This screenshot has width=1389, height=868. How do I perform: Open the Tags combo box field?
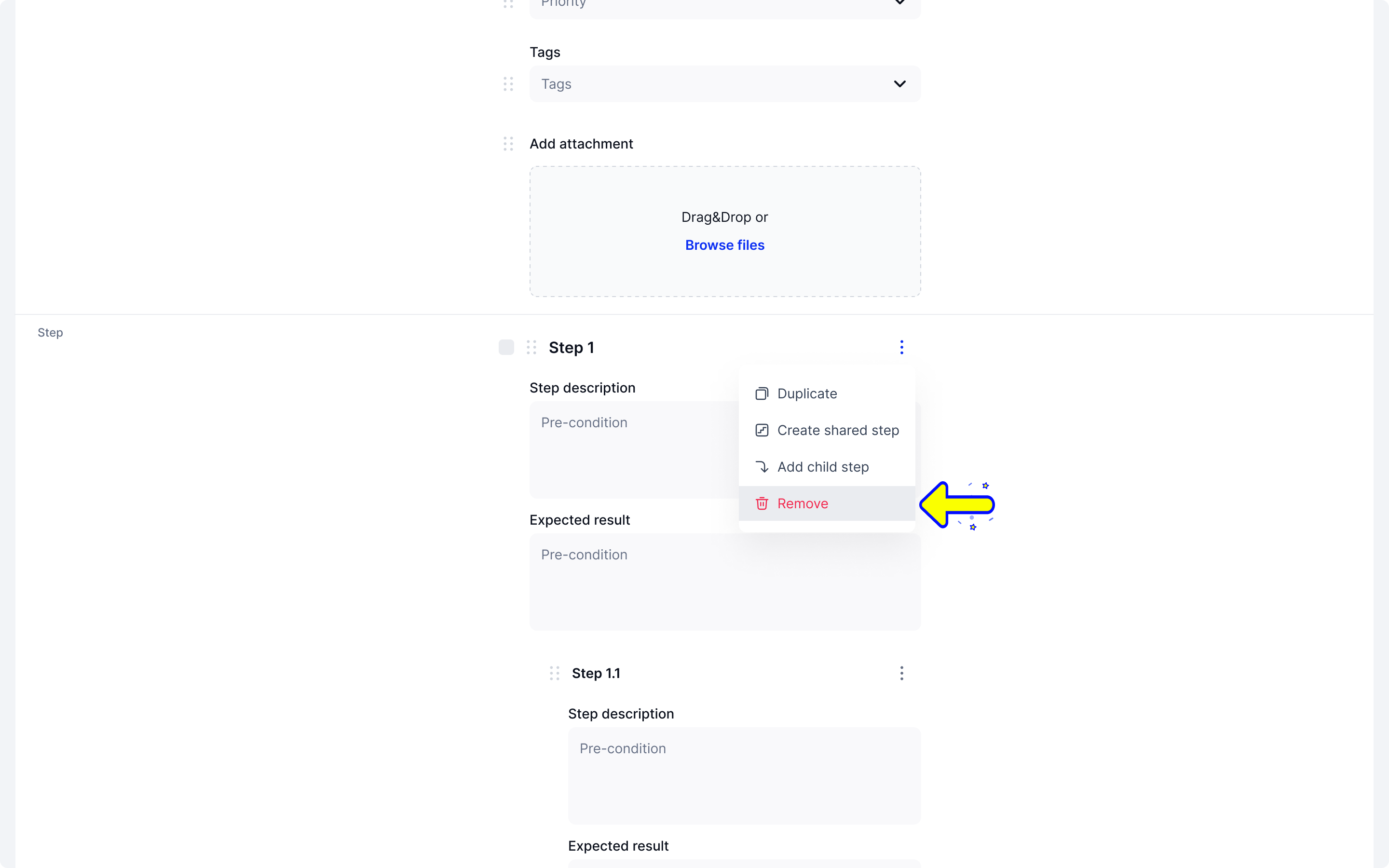tap(725, 84)
